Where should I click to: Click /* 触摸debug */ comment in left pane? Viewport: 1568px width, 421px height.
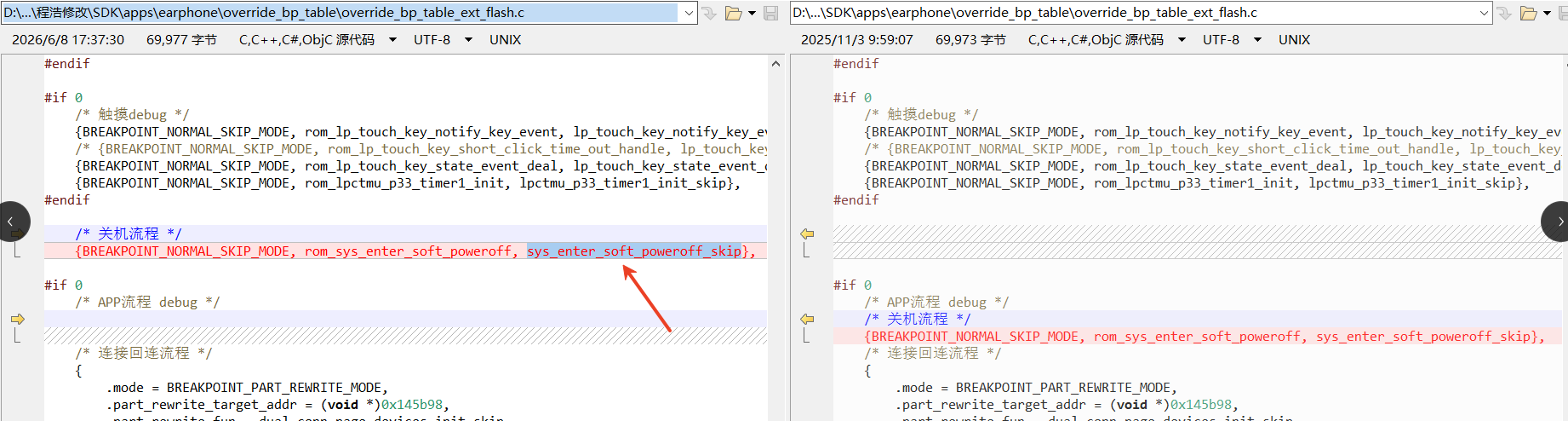[132, 114]
